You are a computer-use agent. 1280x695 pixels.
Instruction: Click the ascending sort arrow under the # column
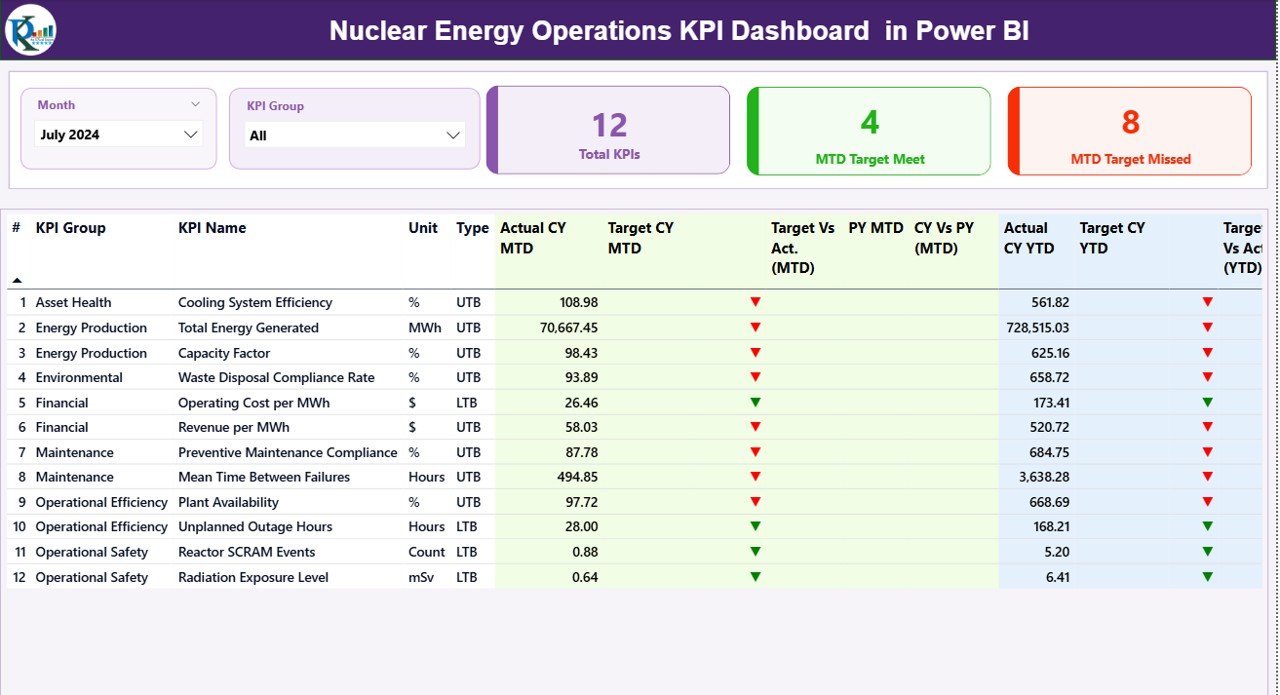pyautogui.click(x=17, y=282)
